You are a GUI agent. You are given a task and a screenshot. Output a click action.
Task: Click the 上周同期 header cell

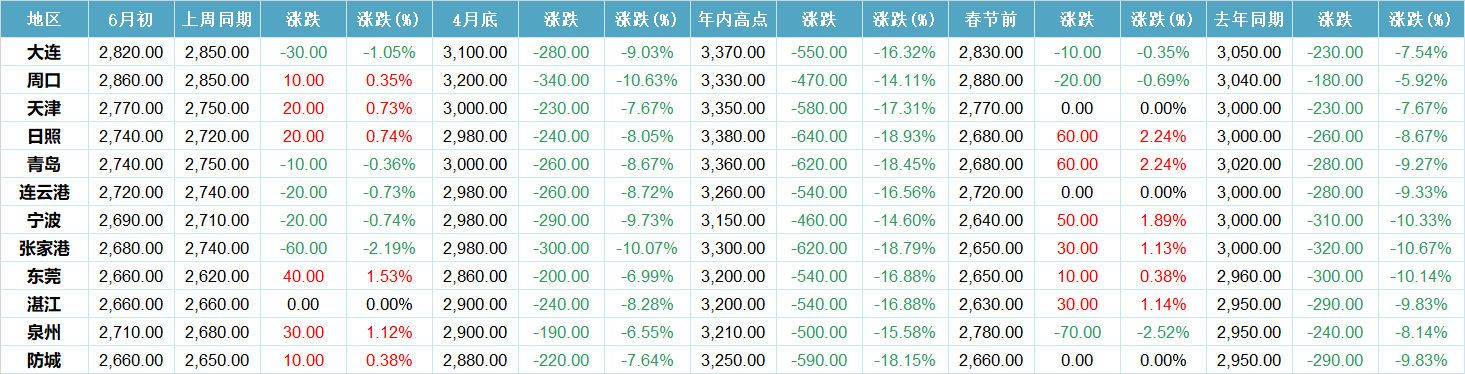[217, 19]
